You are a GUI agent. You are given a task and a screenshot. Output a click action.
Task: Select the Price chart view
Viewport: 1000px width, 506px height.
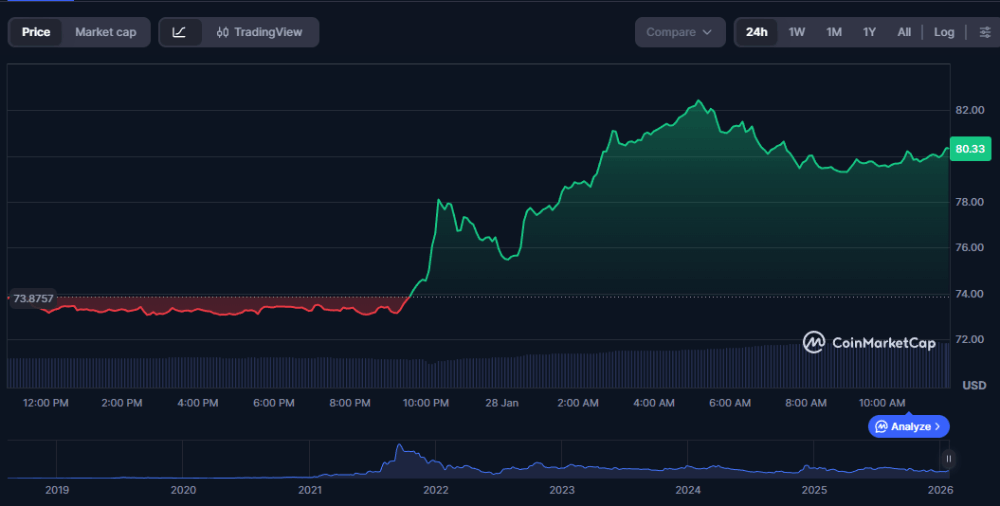click(x=36, y=32)
